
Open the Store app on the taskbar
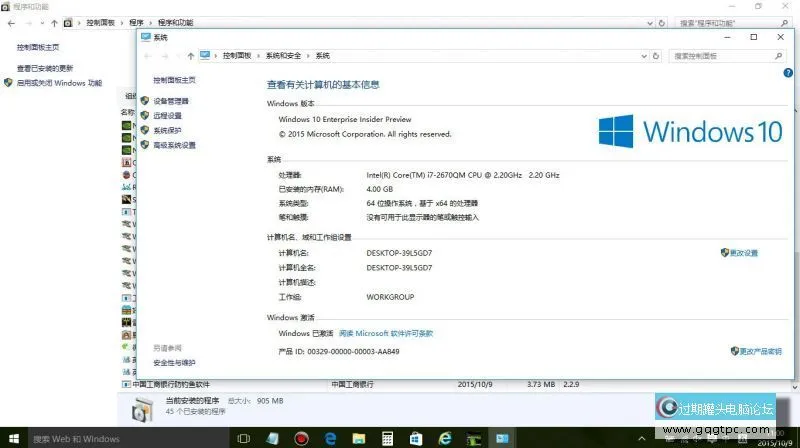[416, 438]
